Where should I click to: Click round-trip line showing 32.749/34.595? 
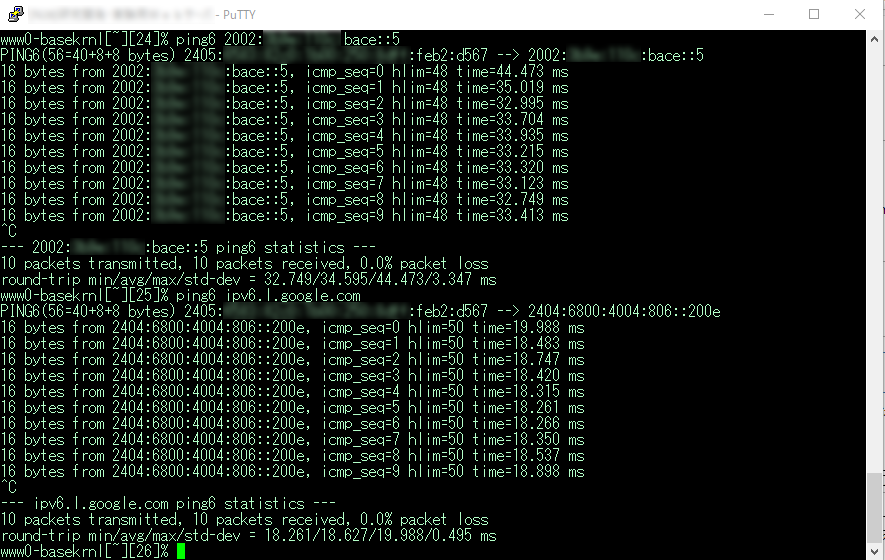point(248,279)
